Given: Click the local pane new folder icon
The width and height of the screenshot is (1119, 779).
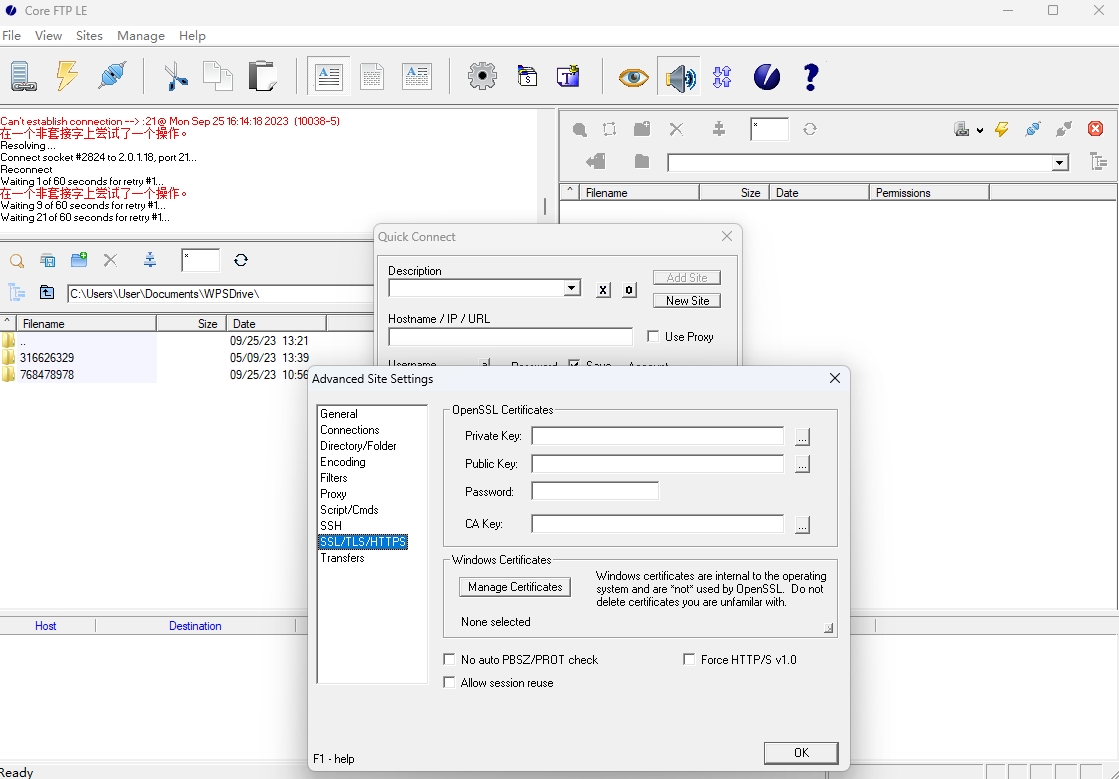Looking at the screenshot, I should tap(79, 260).
